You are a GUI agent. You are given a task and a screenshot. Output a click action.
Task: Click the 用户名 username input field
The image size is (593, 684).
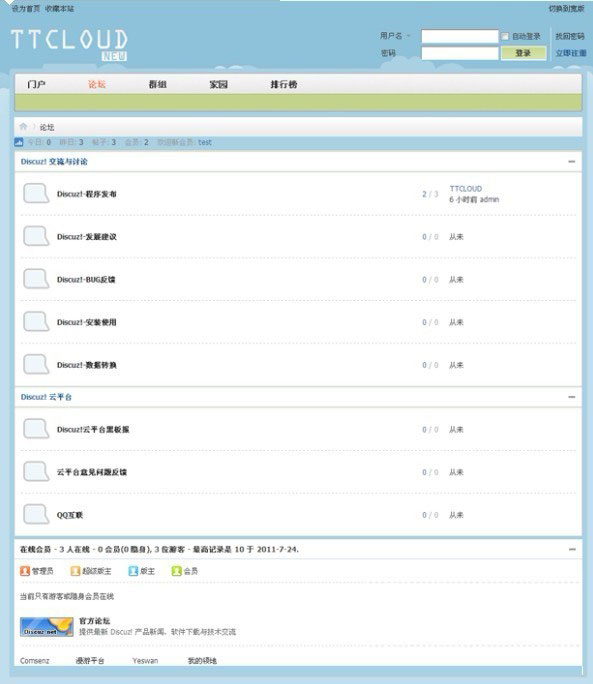(460, 36)
